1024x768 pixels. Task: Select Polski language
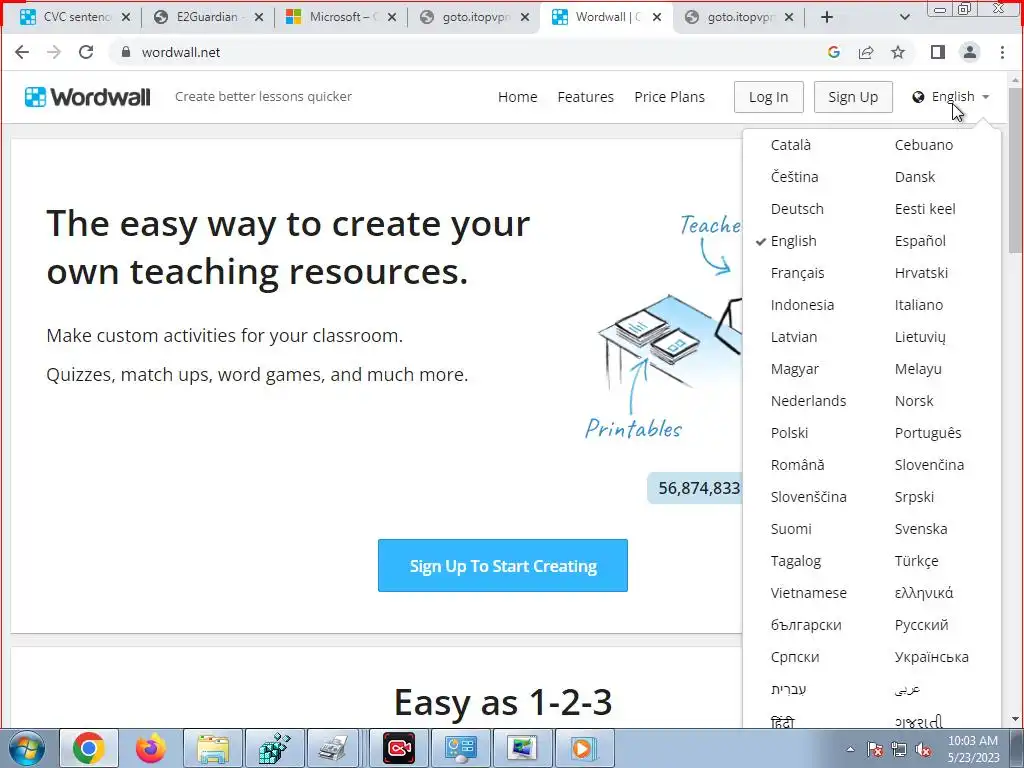pyautogui.click(x=789, y=433)
